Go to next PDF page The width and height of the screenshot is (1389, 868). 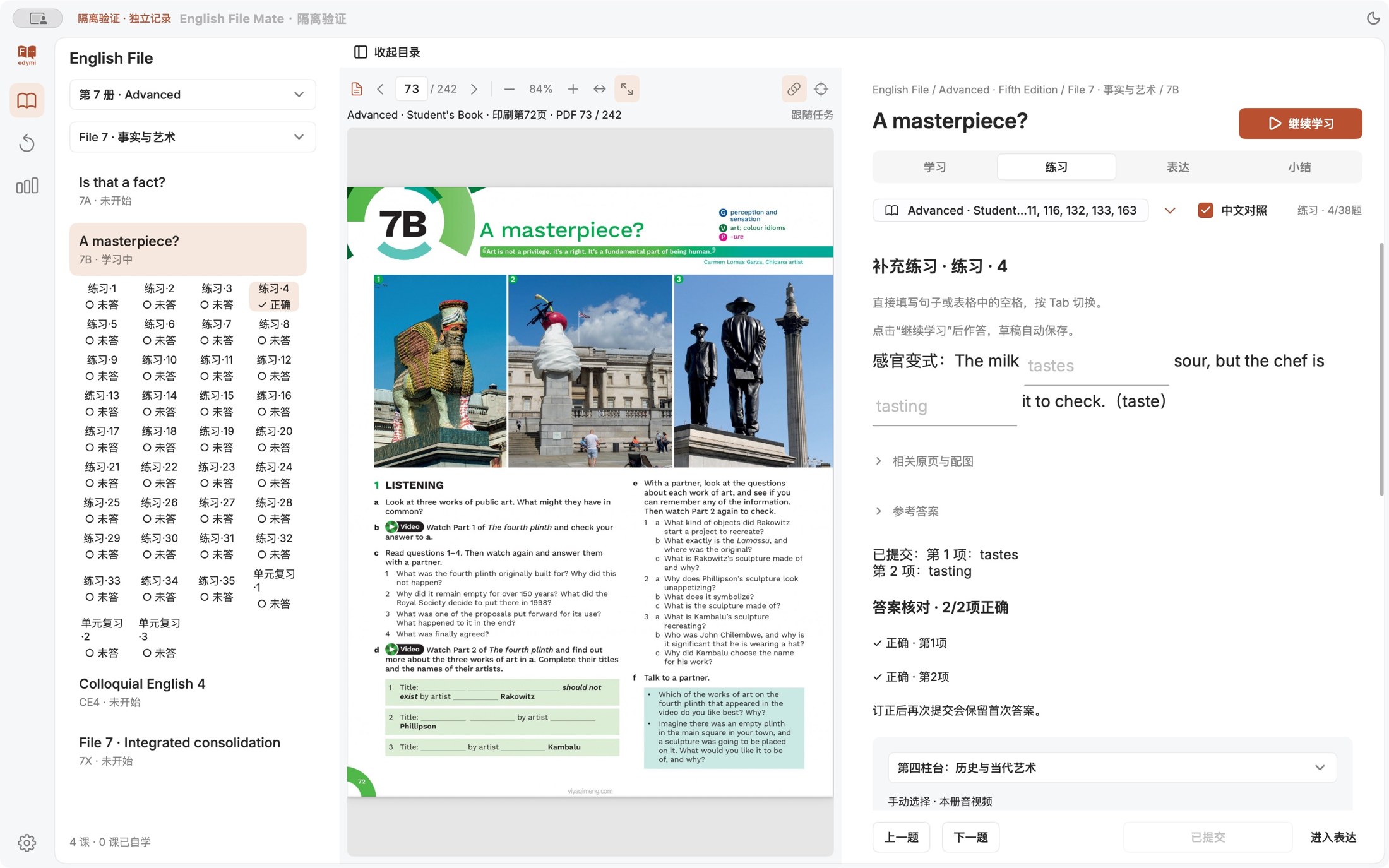coord(474,89)
